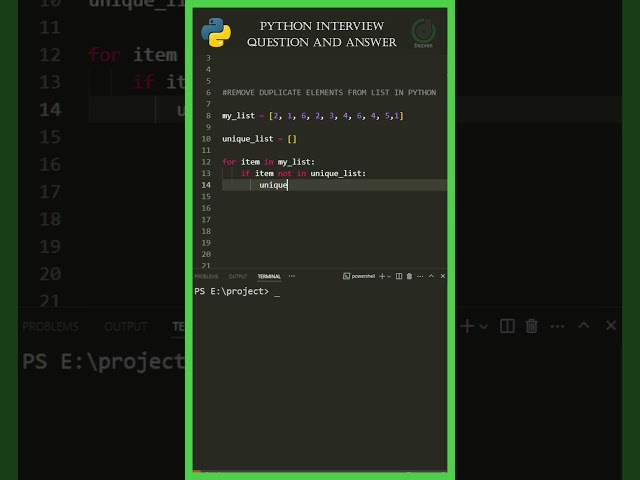This screenshot has width=640, height=480.
Task: Click the word 'unique' on line 14
Action: [273, 185]
